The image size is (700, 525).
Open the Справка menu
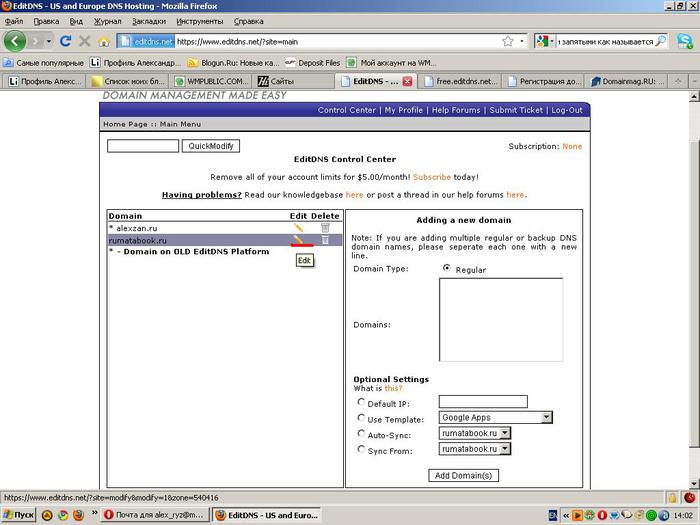(x=249, y=21)
